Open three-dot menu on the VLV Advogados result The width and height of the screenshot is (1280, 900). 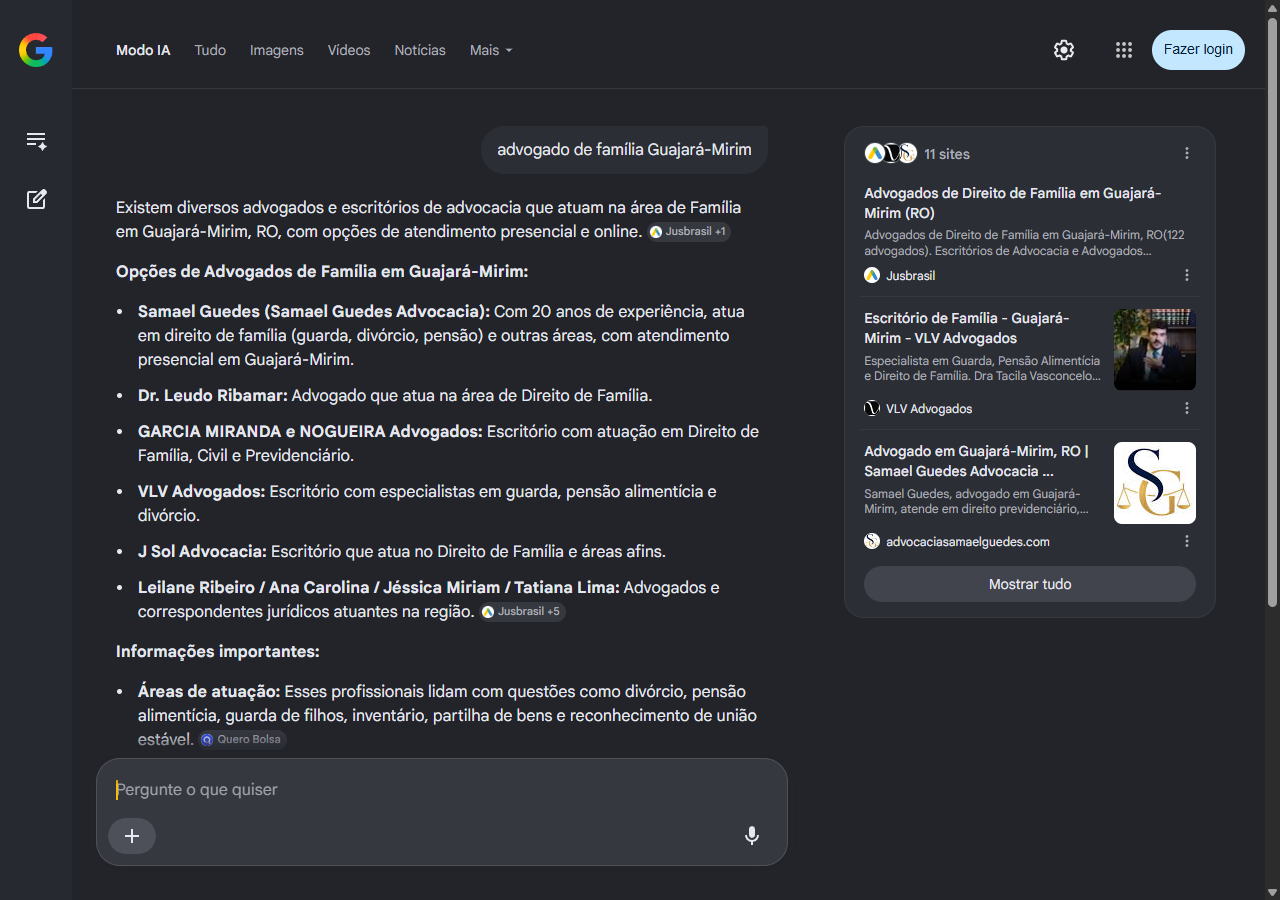coord(1187,408)
